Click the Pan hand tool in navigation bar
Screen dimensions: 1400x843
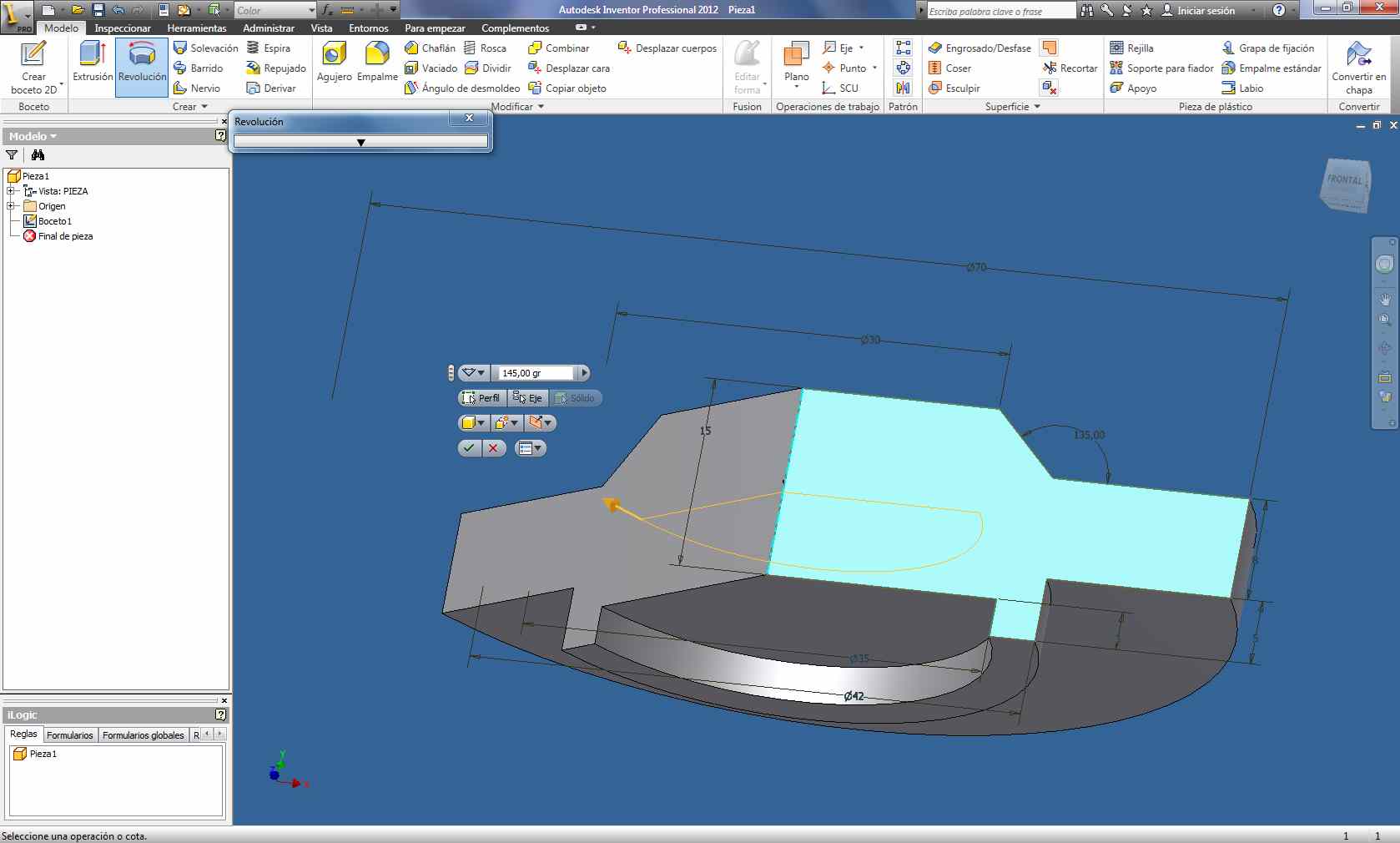coord(1384,299)
